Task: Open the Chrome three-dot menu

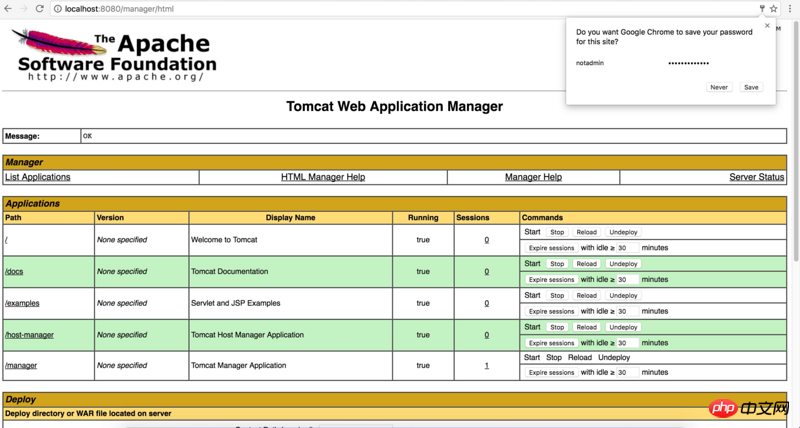Action: click(790, 9)
